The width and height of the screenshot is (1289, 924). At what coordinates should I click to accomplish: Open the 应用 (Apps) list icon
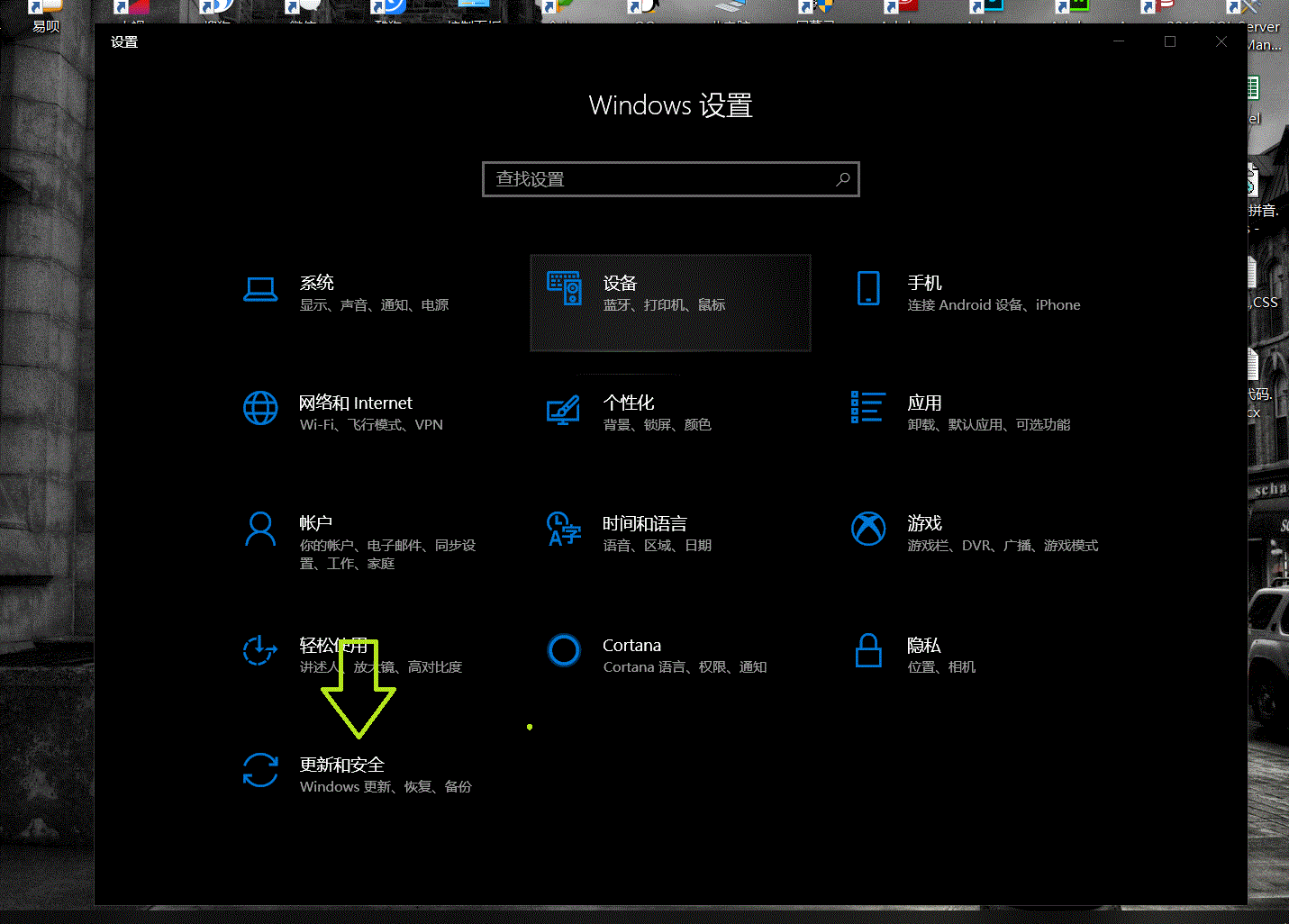pyautogui.click(x=868, y=407)
